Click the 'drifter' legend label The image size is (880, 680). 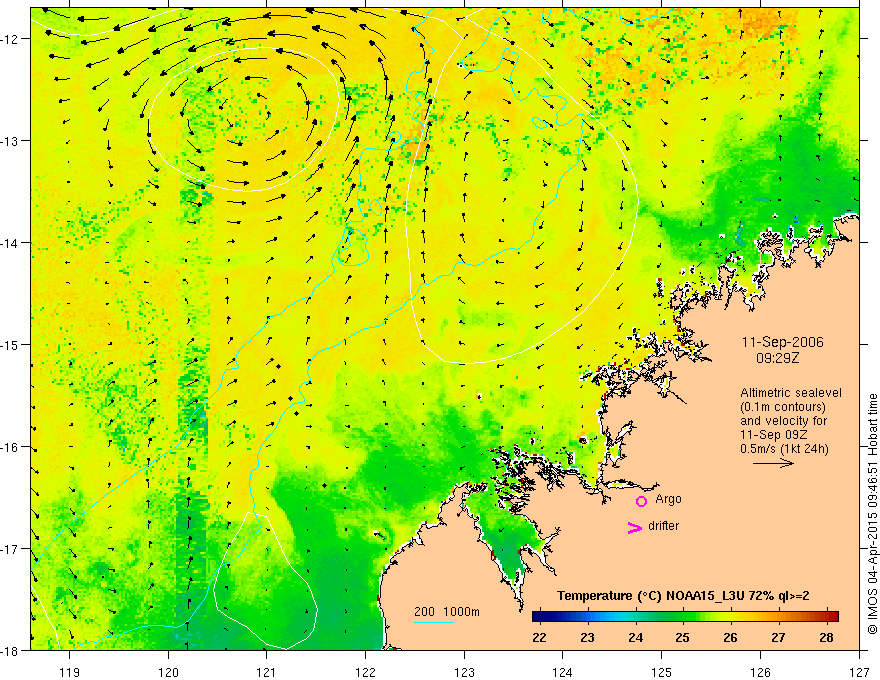click(663, 526)
